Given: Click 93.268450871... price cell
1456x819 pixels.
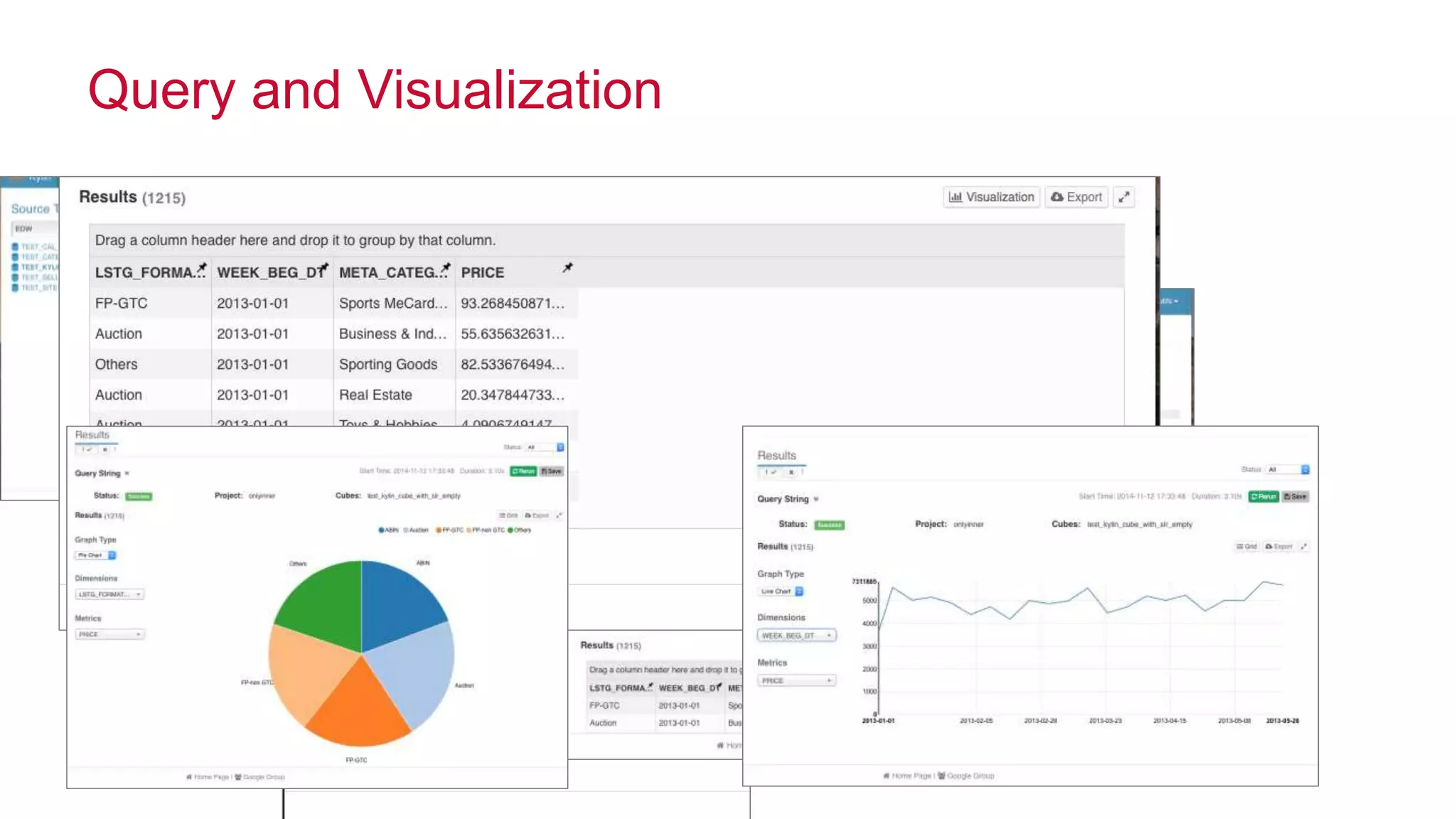Looking at the screenshot, I should [x=516, y=304].
